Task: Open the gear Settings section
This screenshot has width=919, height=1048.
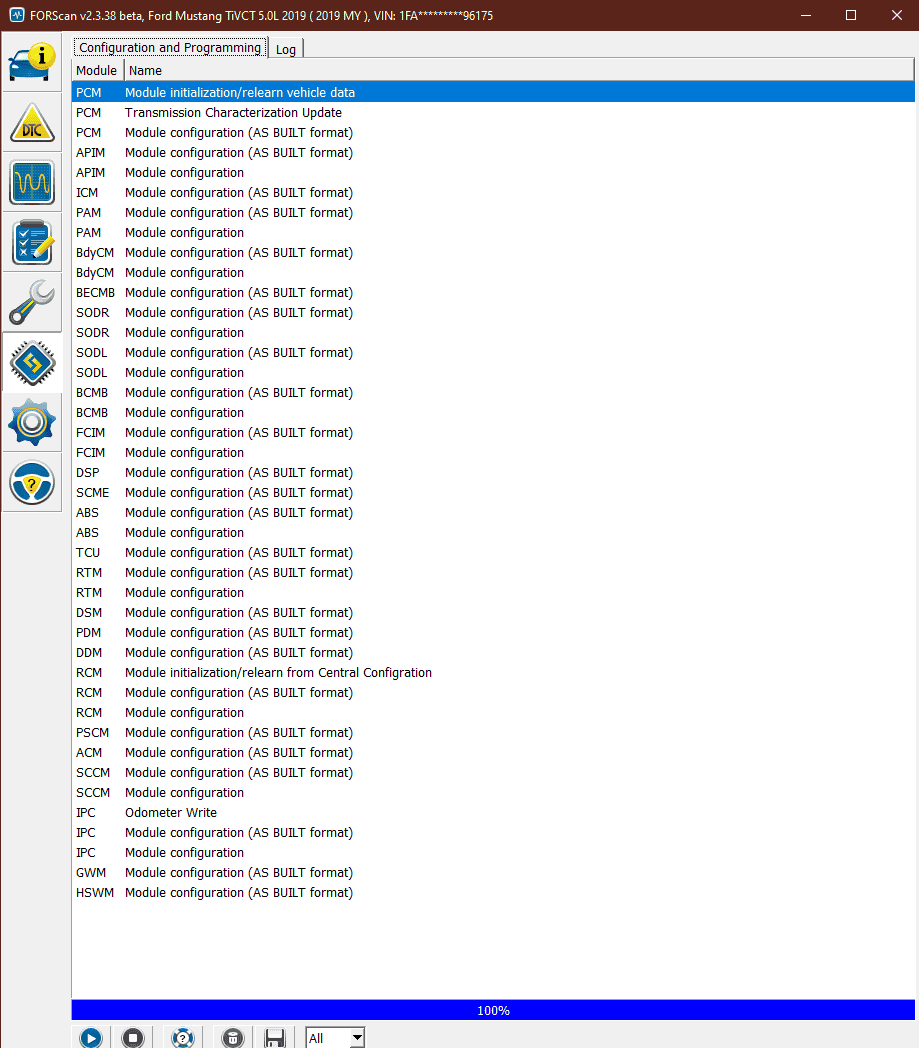Action: 31,423
